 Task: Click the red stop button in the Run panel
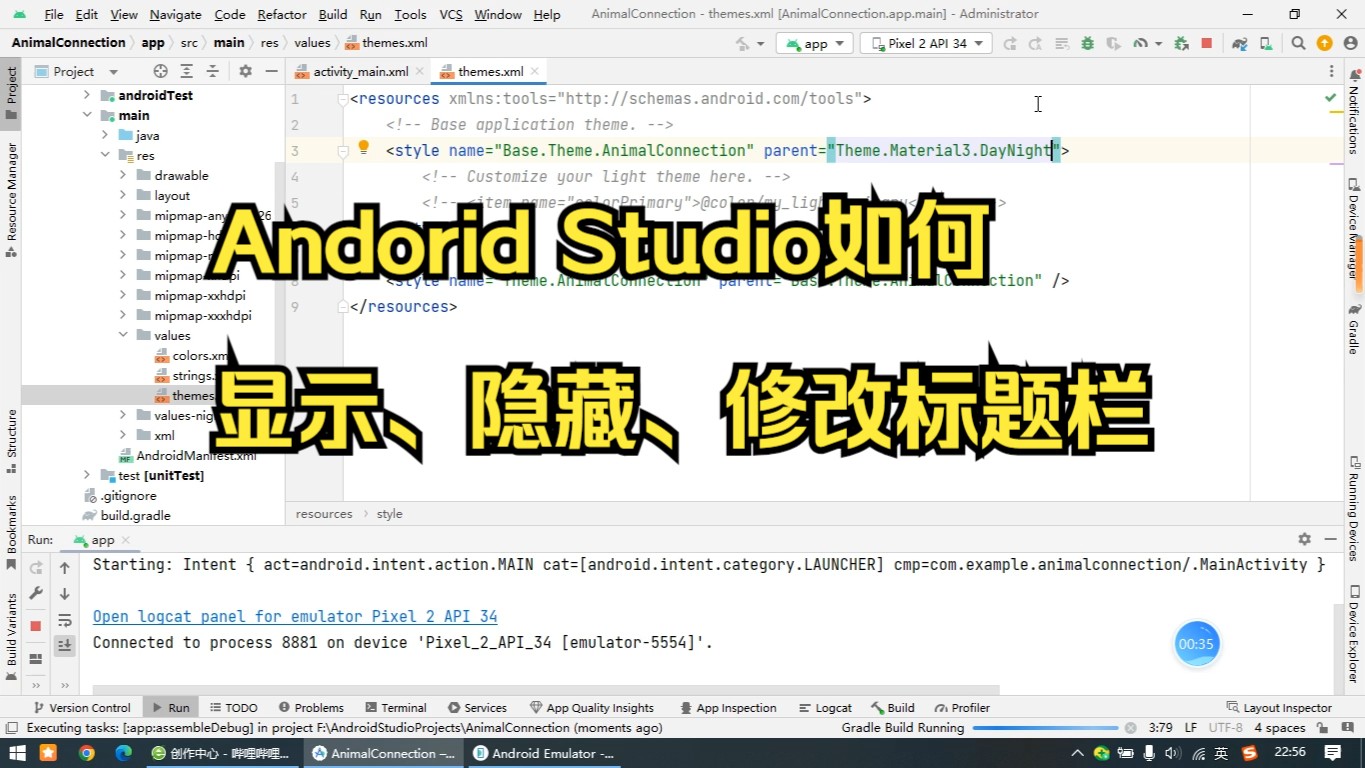[x=36, y=626]
